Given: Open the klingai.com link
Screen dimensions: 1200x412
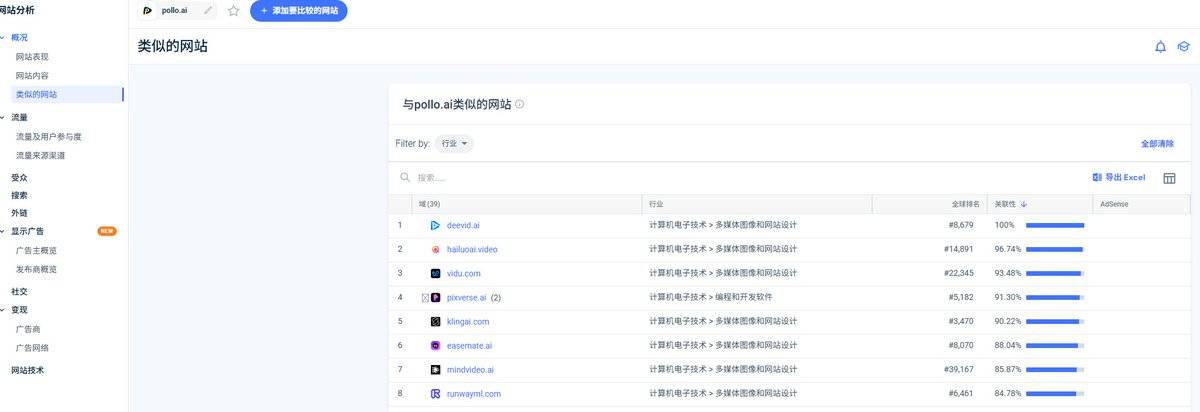Looking at the screenshot, I should (468, 321).
